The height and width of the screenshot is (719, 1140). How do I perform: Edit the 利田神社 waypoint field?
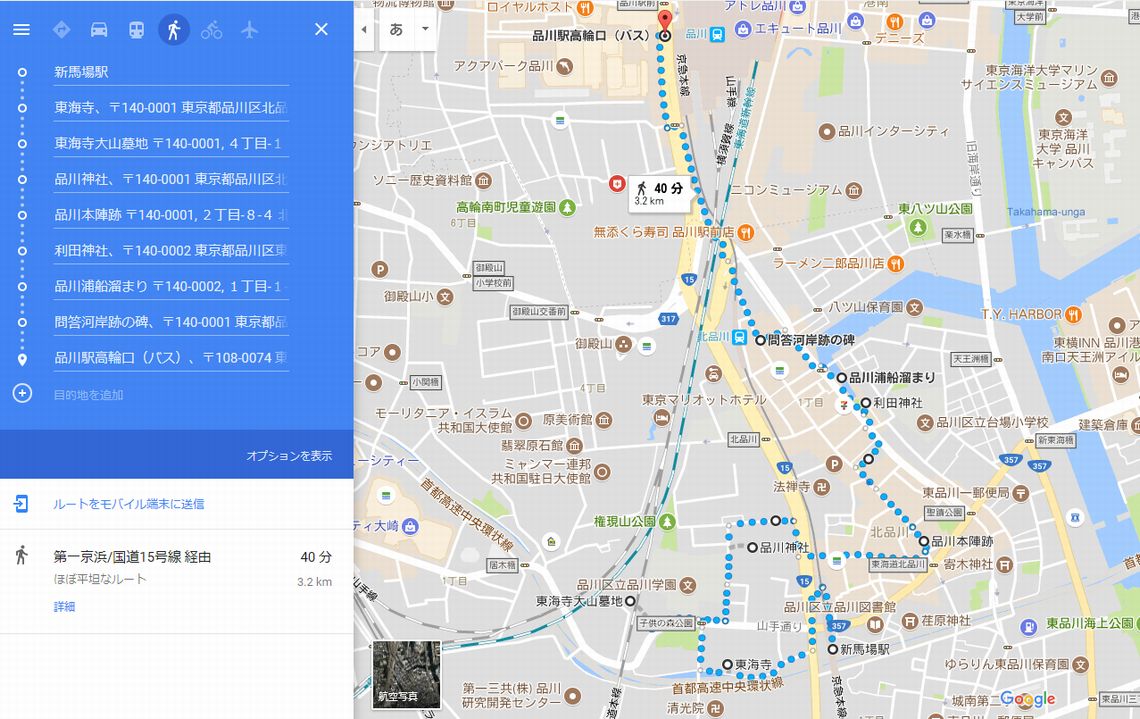tap(171, 250)
